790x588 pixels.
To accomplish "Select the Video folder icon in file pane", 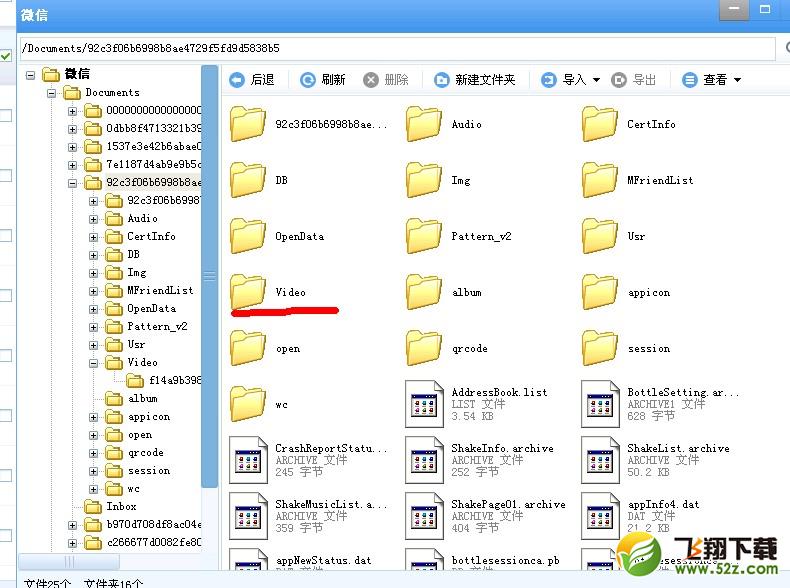I will pos(248,292).
